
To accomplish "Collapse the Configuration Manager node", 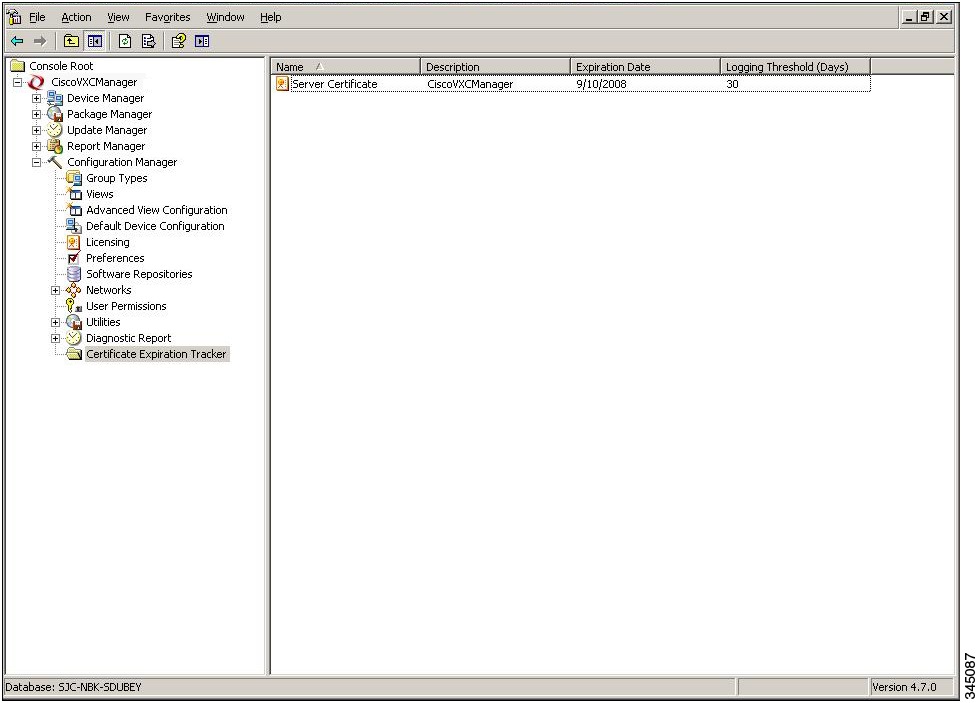I will click(36, 162).
